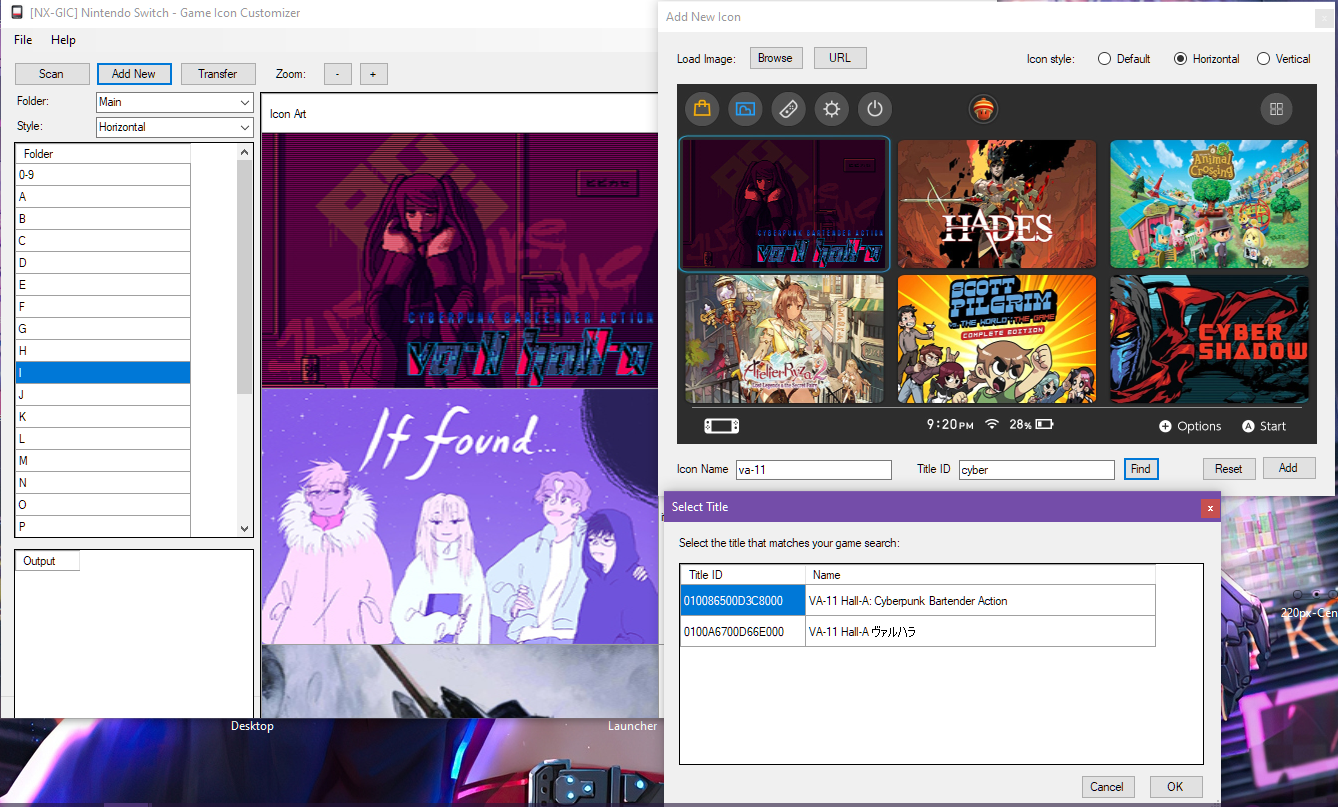Close the Select Title dialog
The image size is (1338, 807).
(x=1210, y=508)
